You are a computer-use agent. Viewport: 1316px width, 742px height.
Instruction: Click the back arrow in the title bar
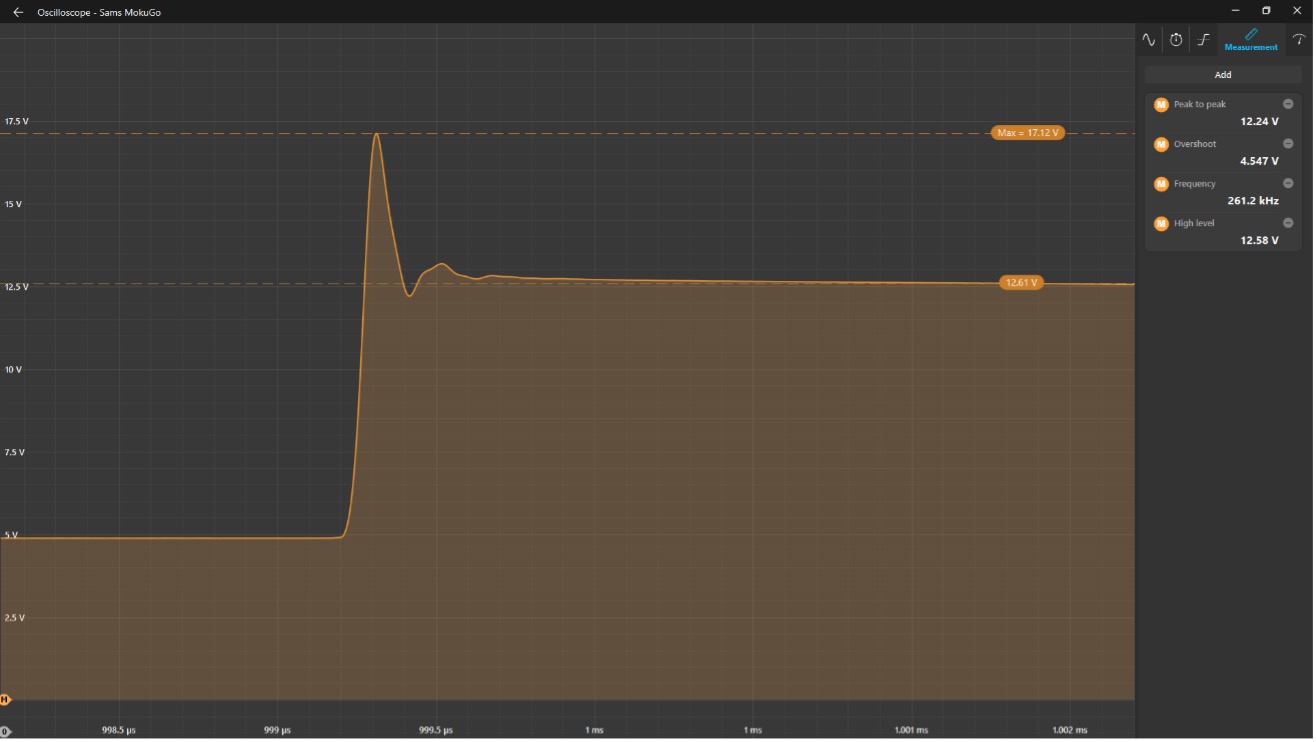tap(18, 12)
